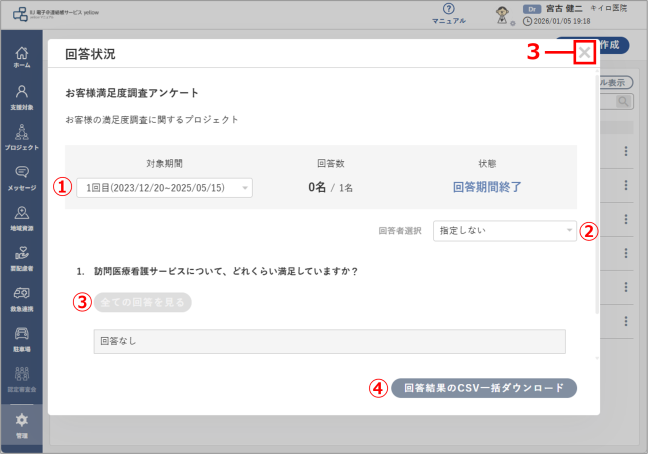The width and height of the screenshot is (648, 454).
Task: Open the 救急連携 ambulance icon
Action: [21, 299]
